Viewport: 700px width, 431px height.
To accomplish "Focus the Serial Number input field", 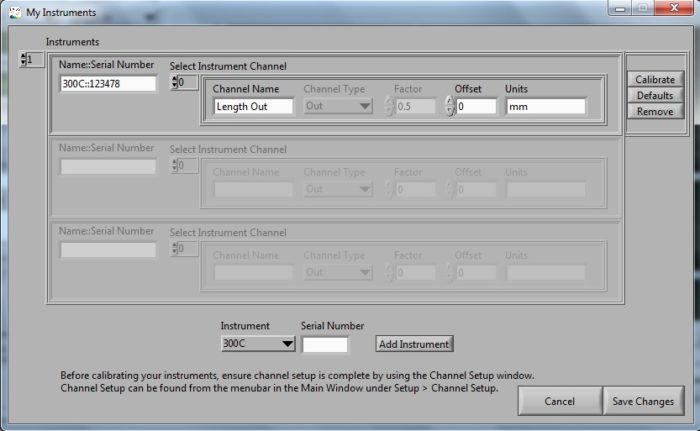I will (x=325, y=344).
